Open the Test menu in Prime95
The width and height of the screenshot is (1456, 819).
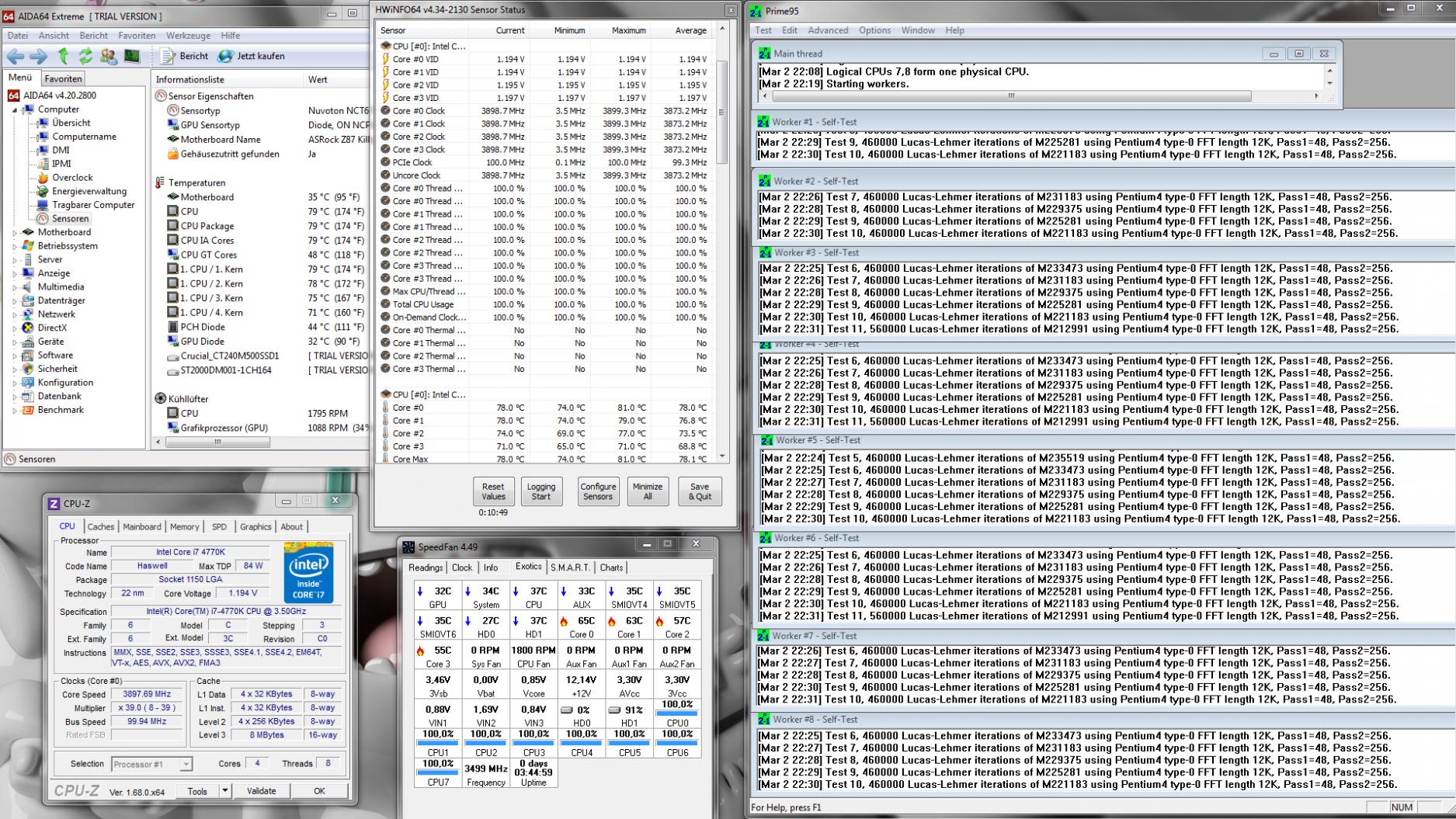pyautogui.click(x=763, y=30)
